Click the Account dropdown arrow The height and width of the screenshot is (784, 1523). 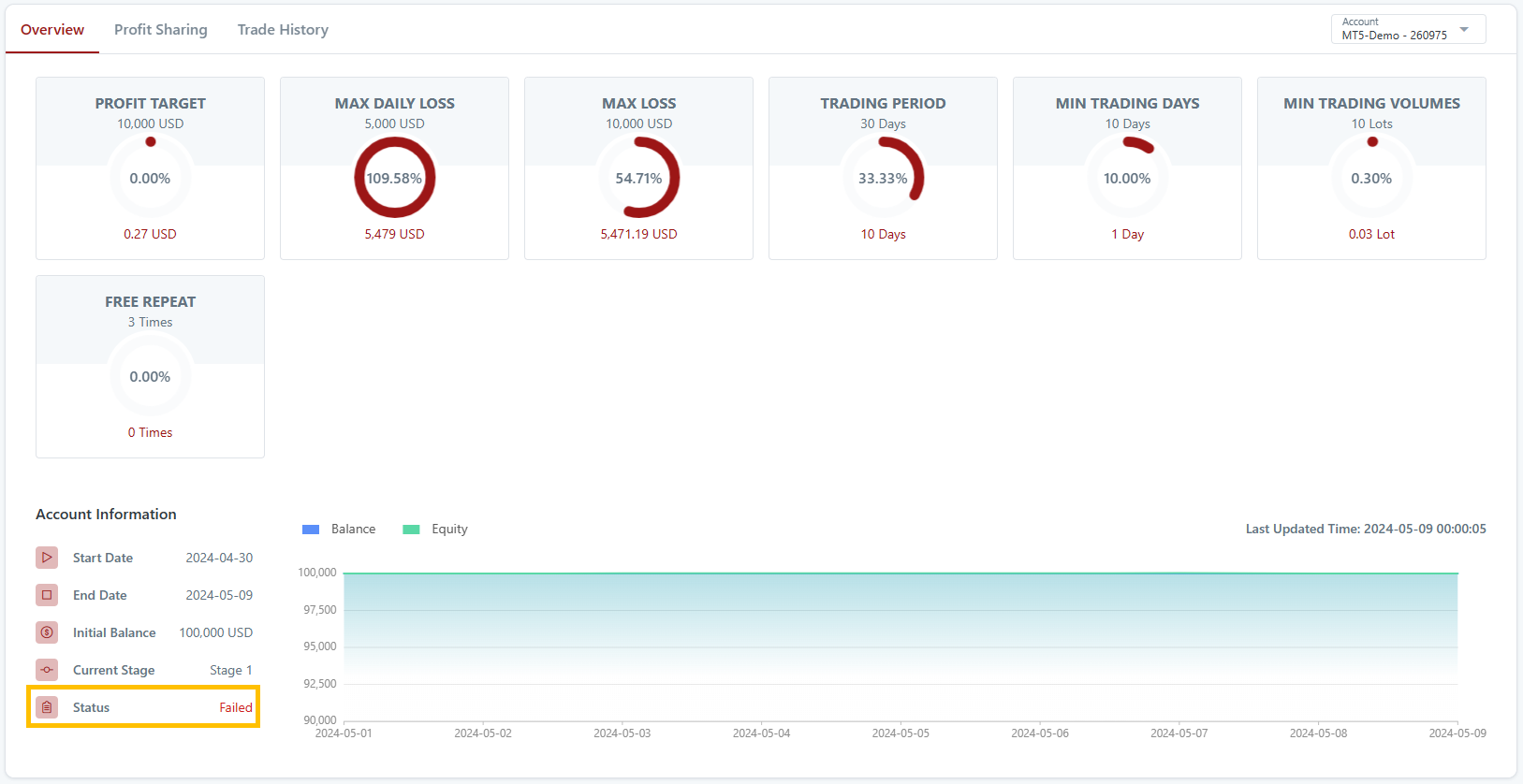[x=1465, y=29]
